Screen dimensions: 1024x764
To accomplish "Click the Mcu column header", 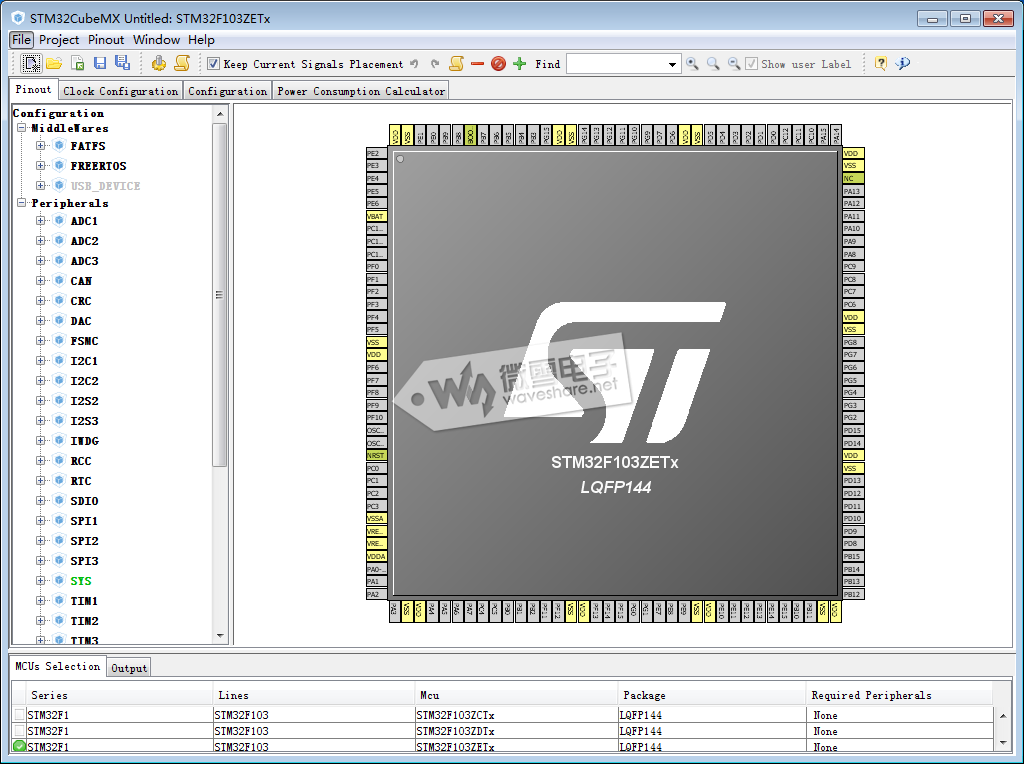I will pos(515,695).
